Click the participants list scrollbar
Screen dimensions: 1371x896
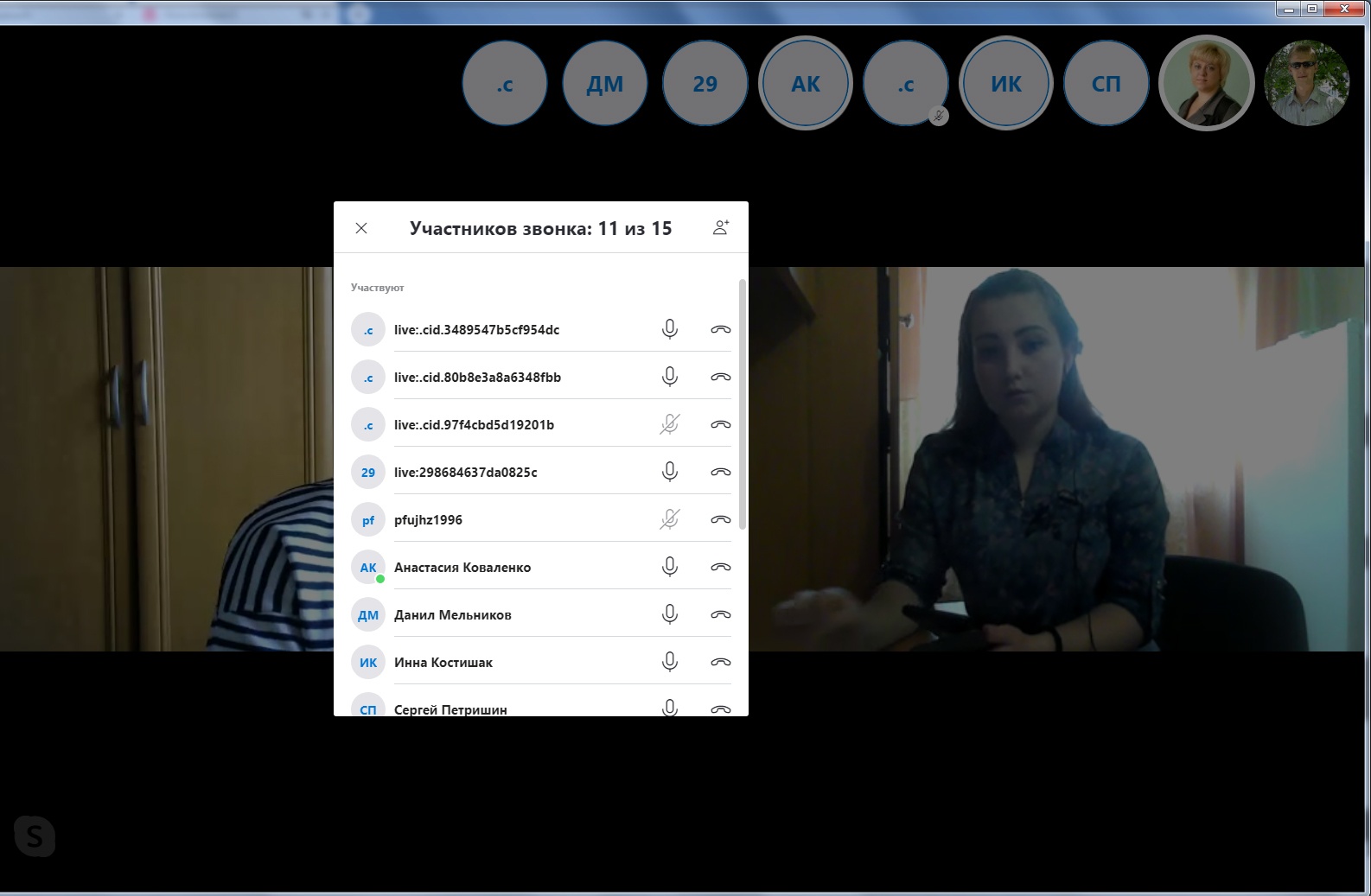tap(743, 406)
